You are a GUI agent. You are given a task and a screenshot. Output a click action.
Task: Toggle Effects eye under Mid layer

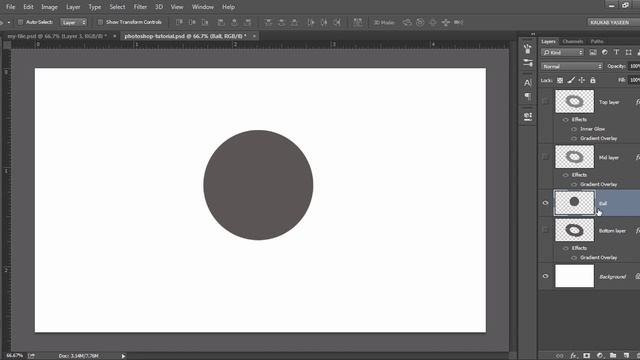coord(565,175)
